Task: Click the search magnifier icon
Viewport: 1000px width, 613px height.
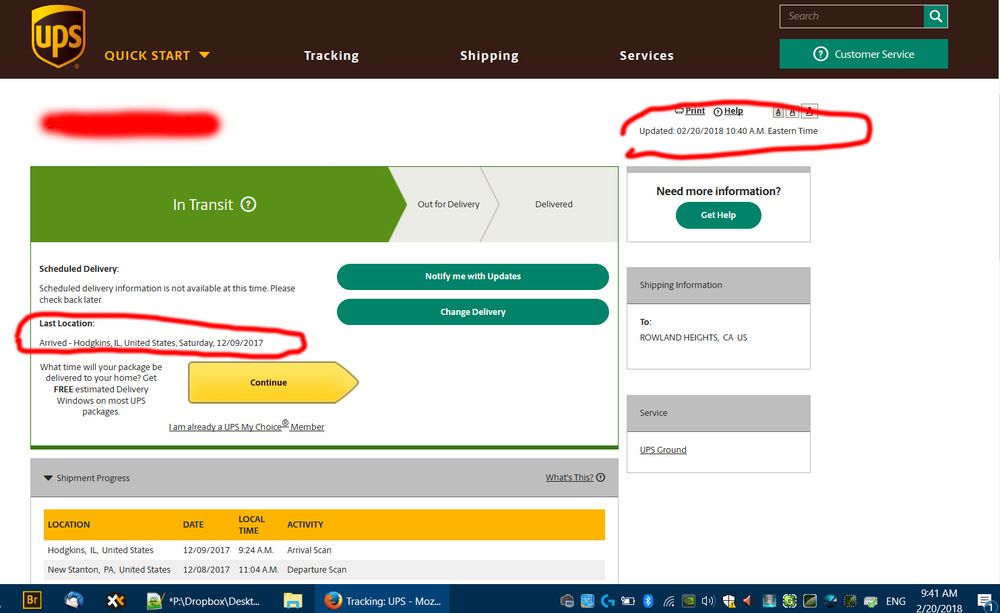Action: coord(936,16)
